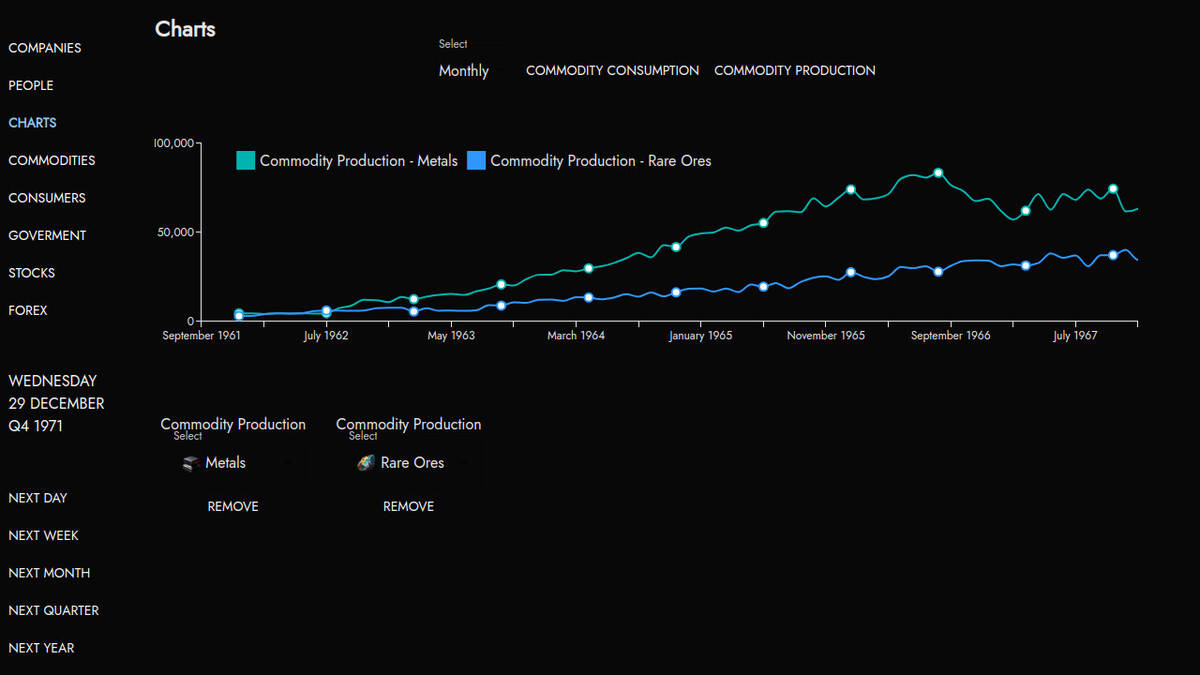Toggle Rare Ores series via blue legend box
The image size is (1200, 675).
pyautogui.click(x=476, y=161)
